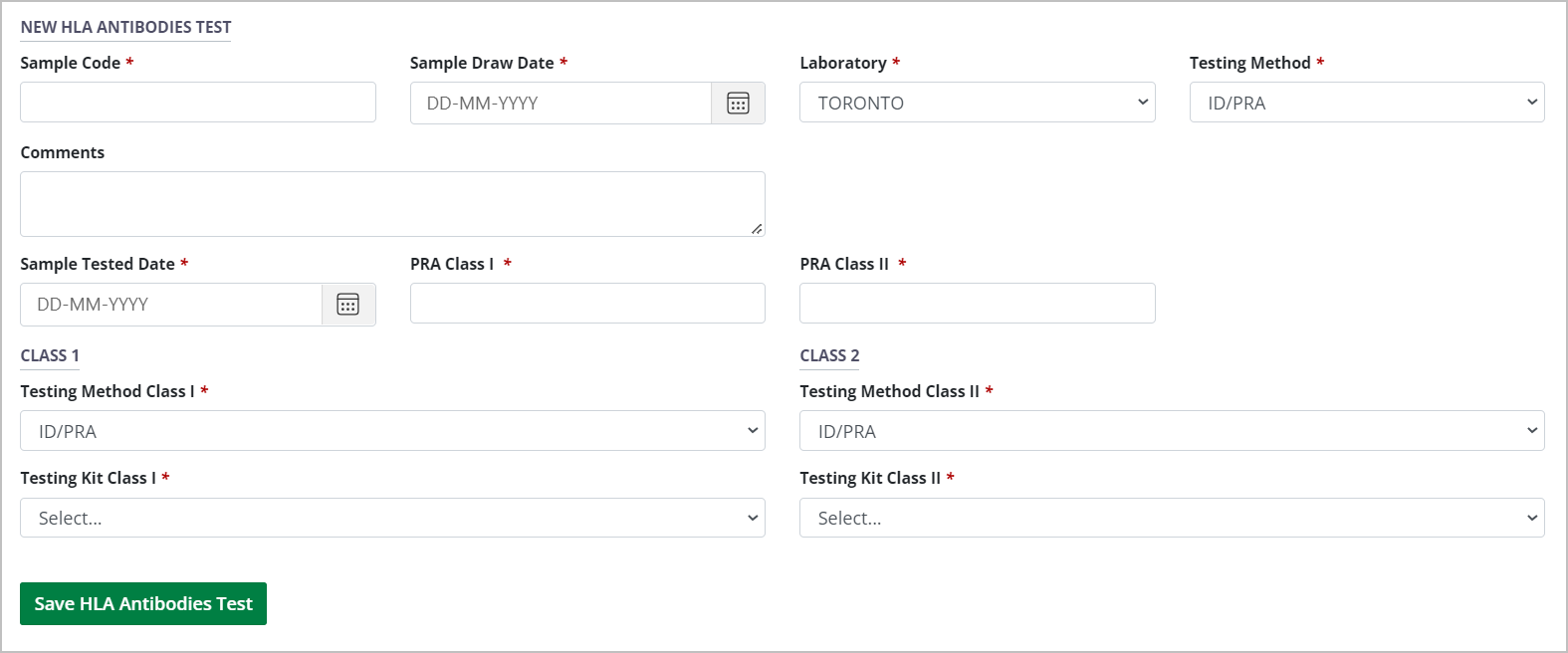Open the Sample Tested Date calendar picker

pos(347,304)
